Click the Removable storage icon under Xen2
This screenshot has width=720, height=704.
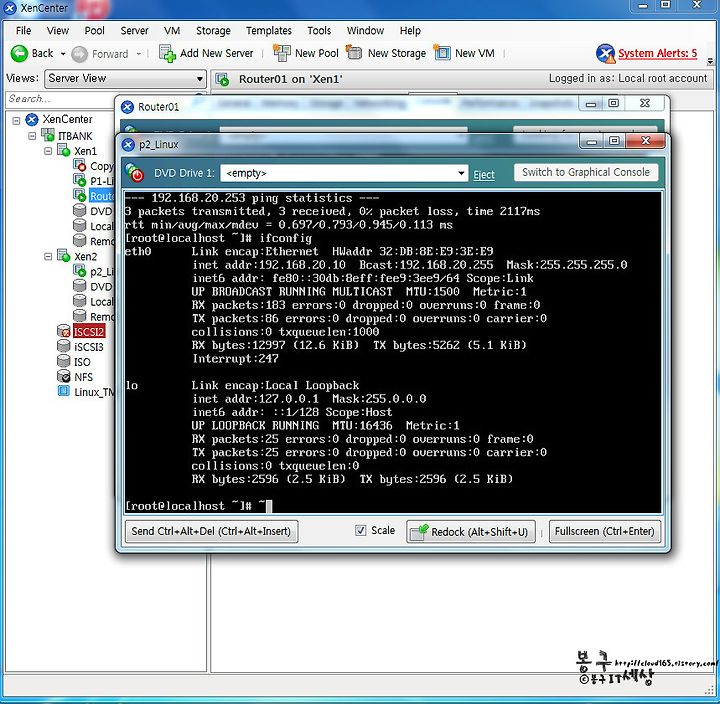pyautogui.click(x=79, y=316)
